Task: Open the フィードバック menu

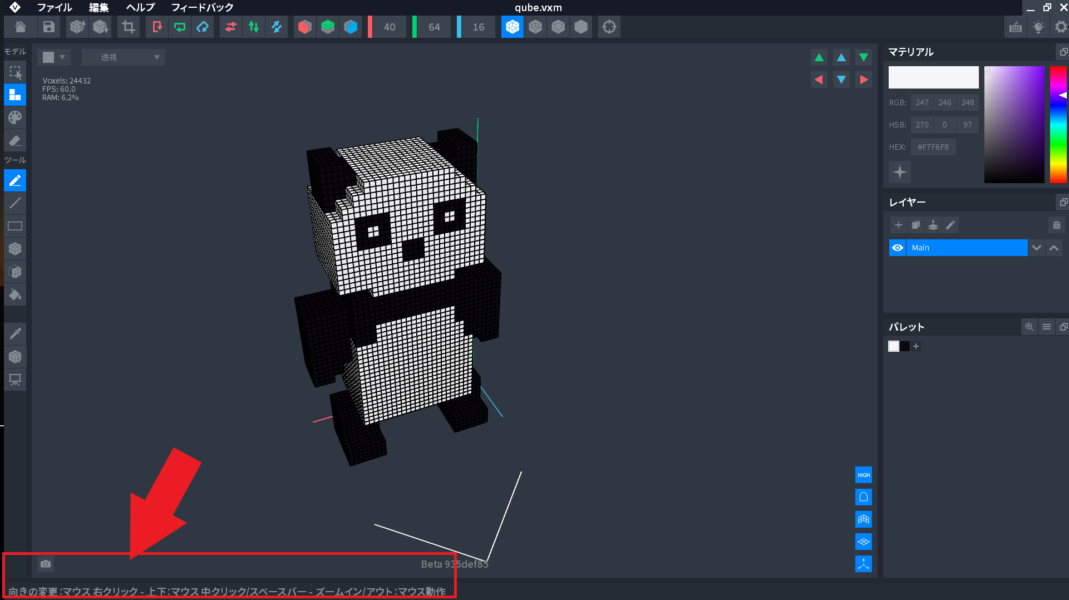Action: click(202, 8)
